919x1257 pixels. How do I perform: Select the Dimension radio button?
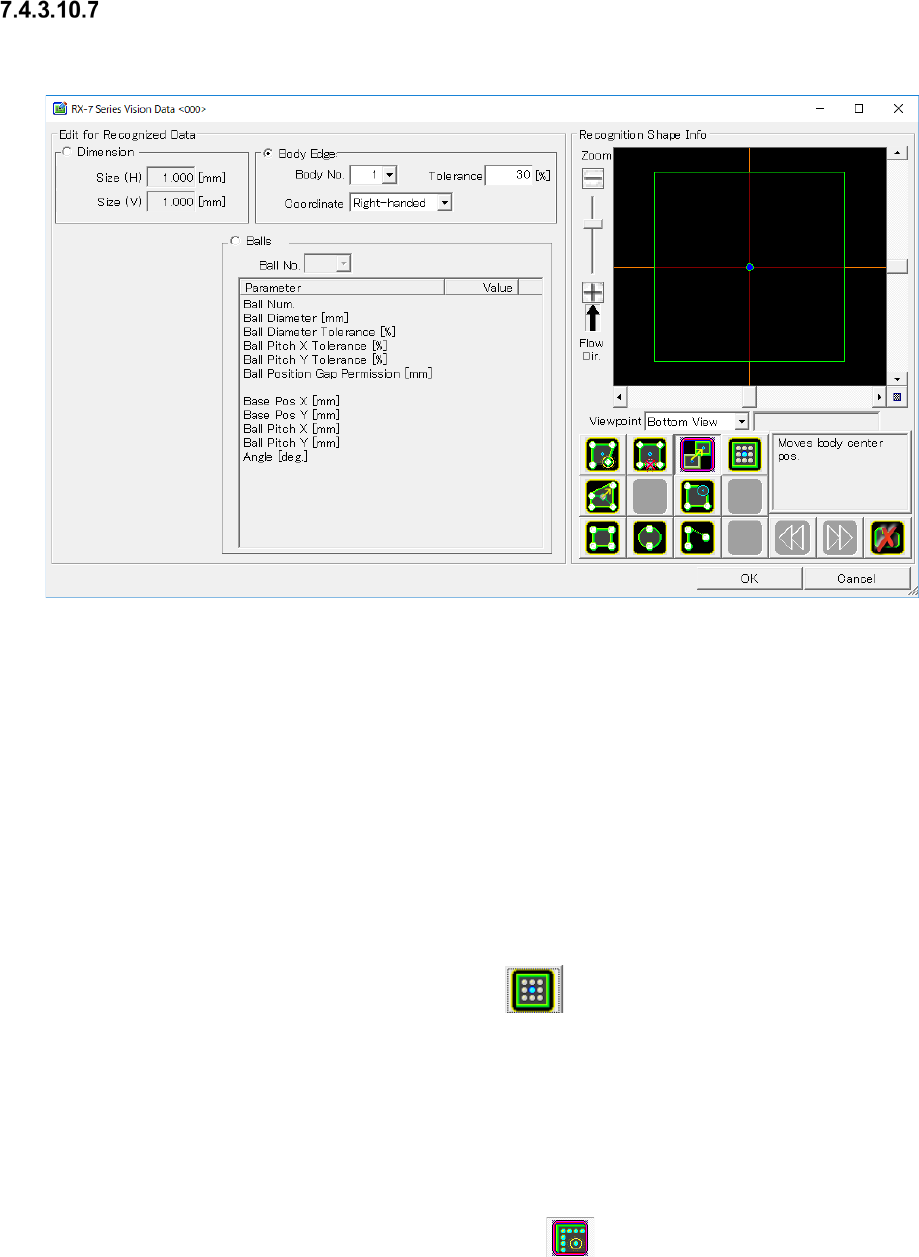coord(67,152)
